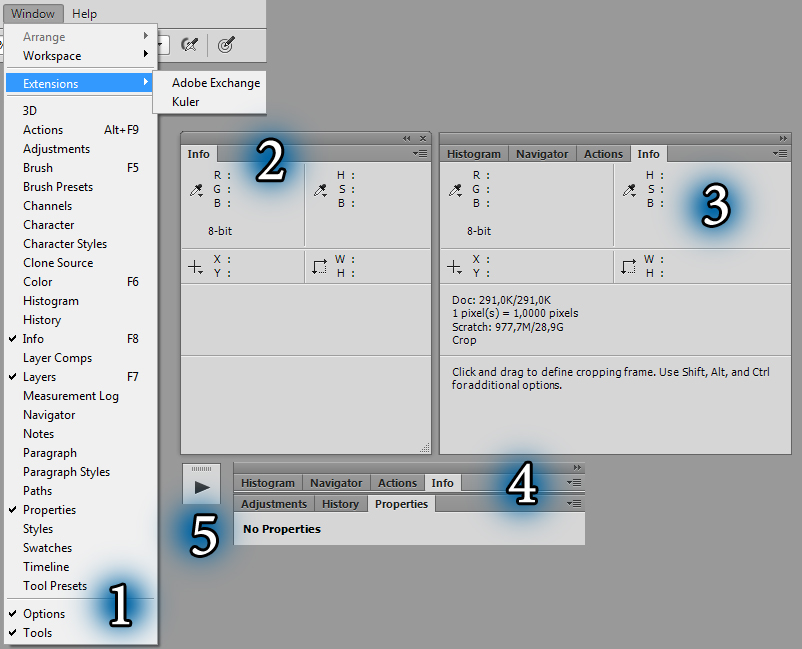Click the second eyedropper beside HSB in docked Info panel
802x649 pixels.
(629, 191)
